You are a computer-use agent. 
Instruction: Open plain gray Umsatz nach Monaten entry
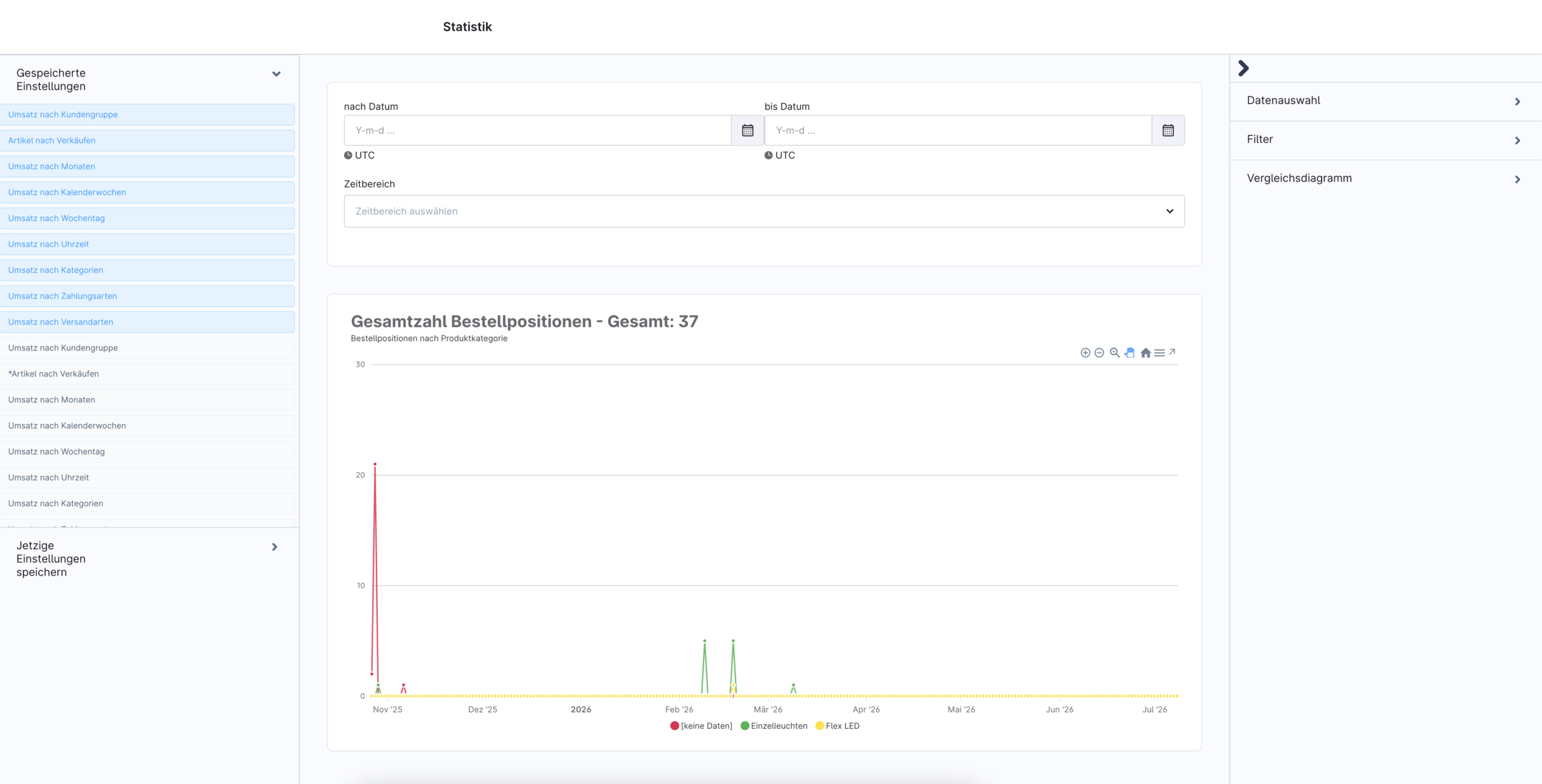click(x=148, y=400)
